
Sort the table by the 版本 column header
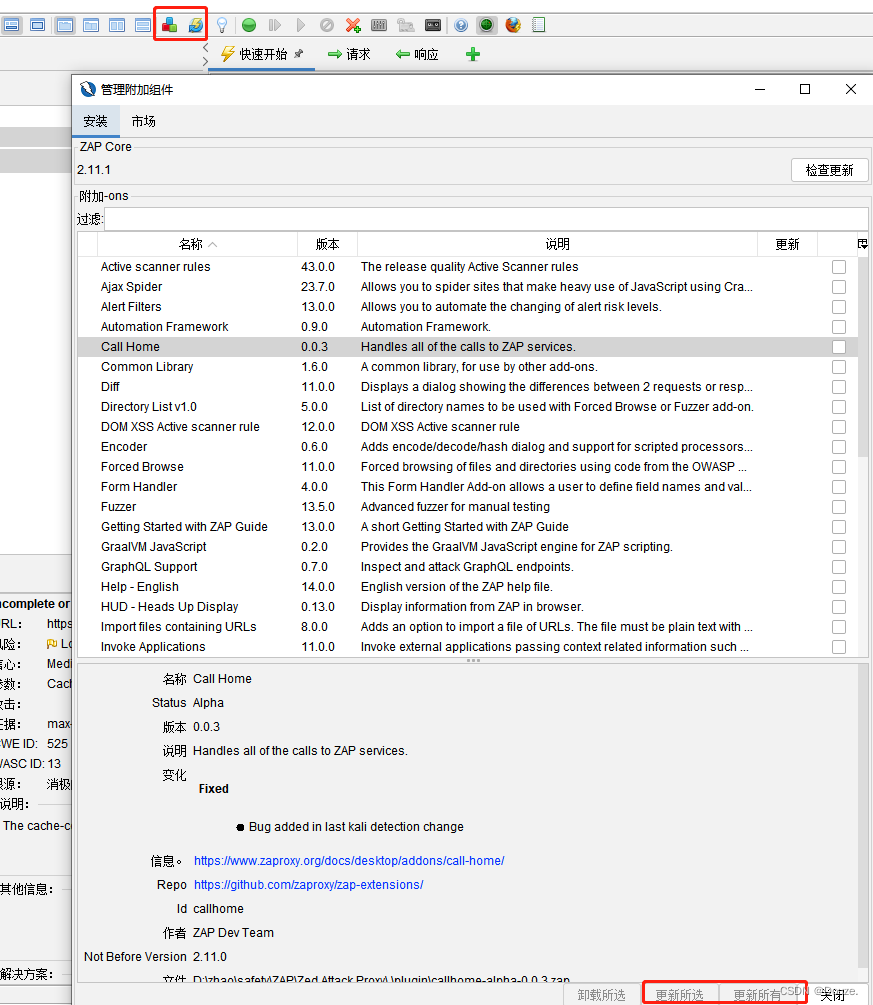[x=328, y=244]
